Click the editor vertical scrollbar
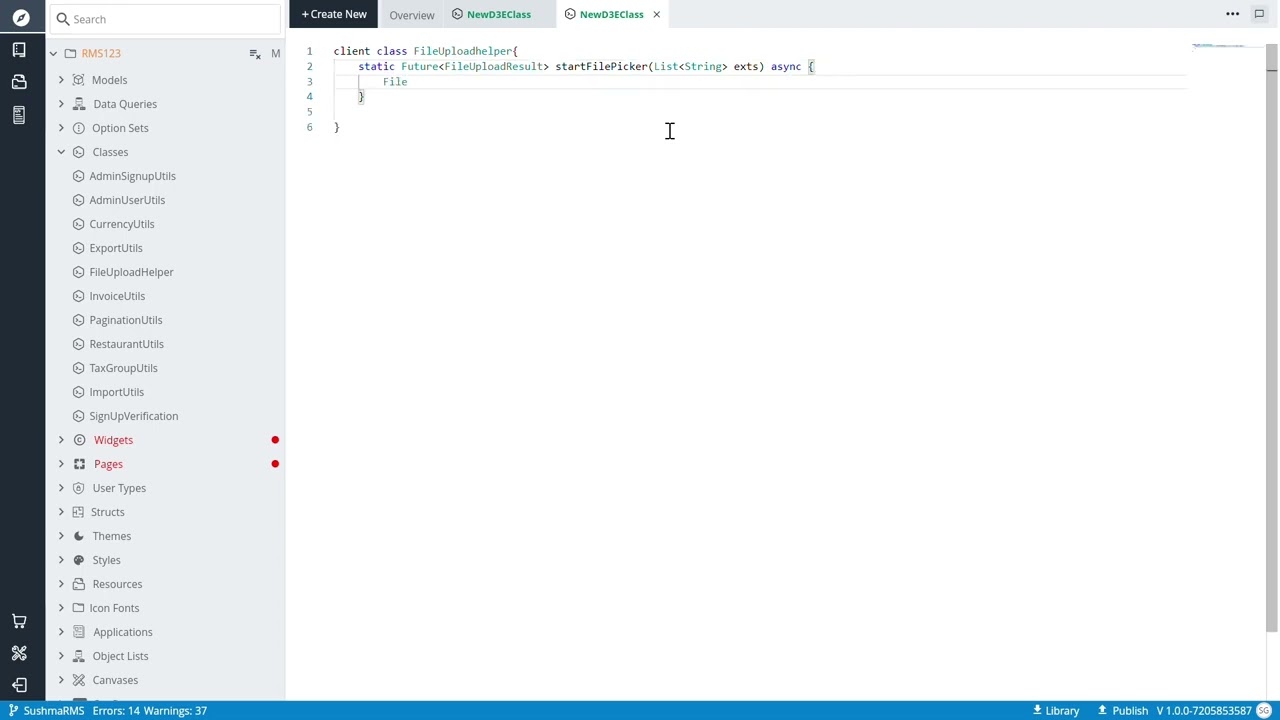 pos(1272,340)
